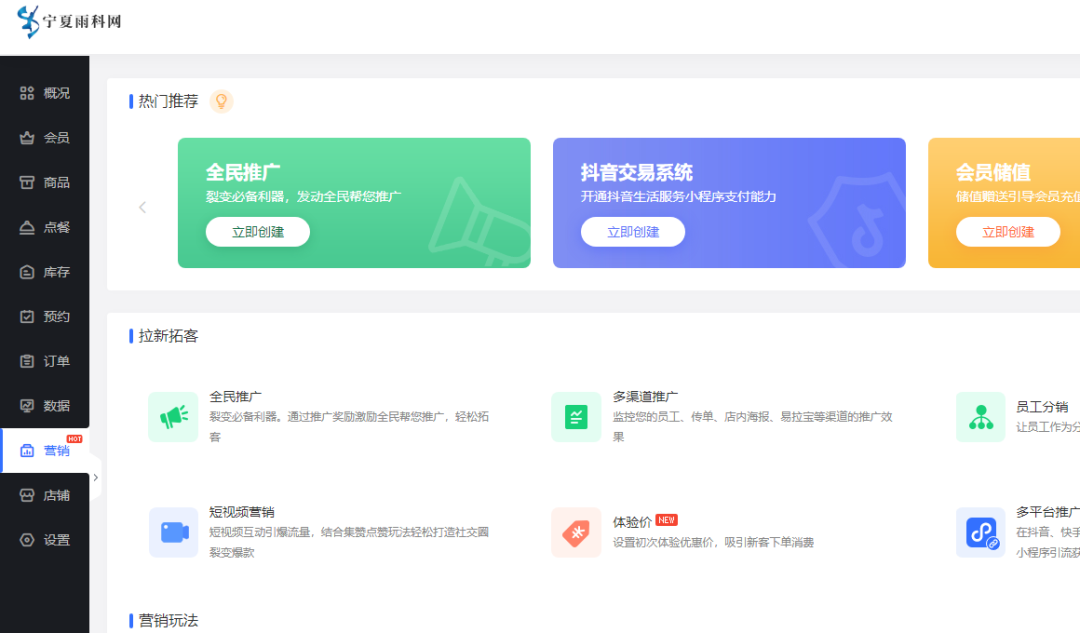
Task: Open the 员工分销 title link
Action: 1042,407
